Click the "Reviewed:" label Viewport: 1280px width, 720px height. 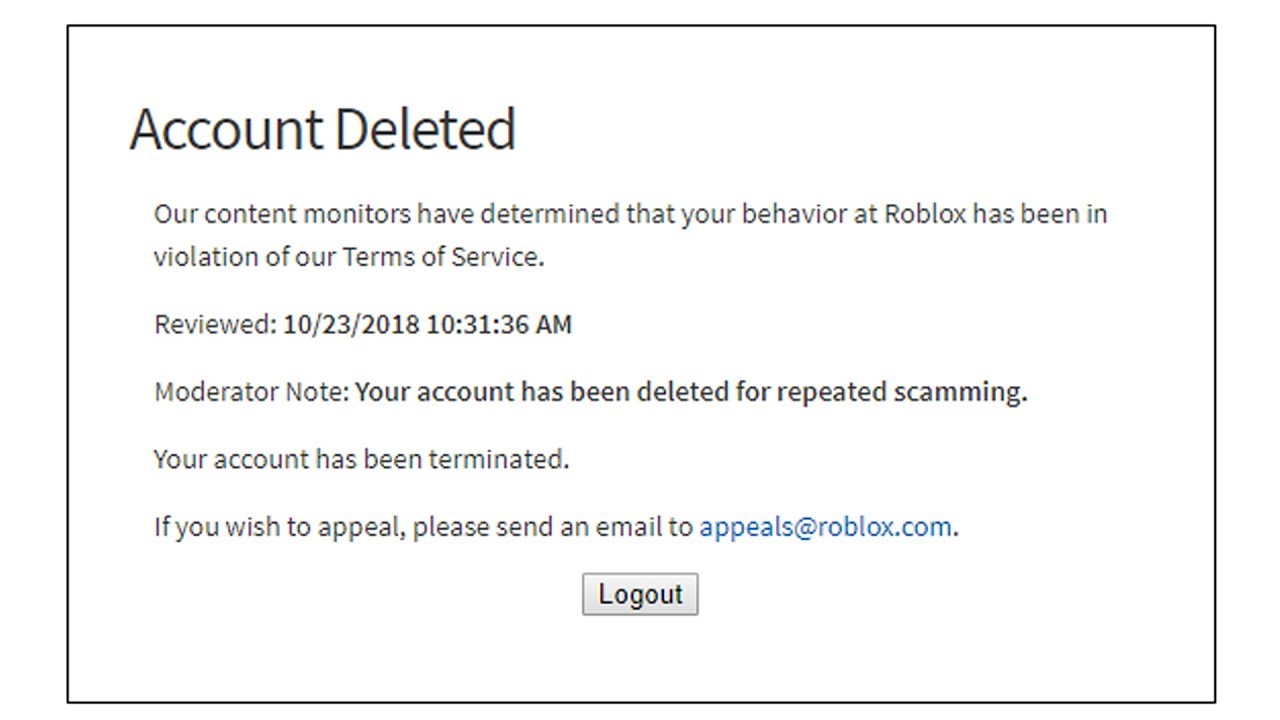(214, 324)
